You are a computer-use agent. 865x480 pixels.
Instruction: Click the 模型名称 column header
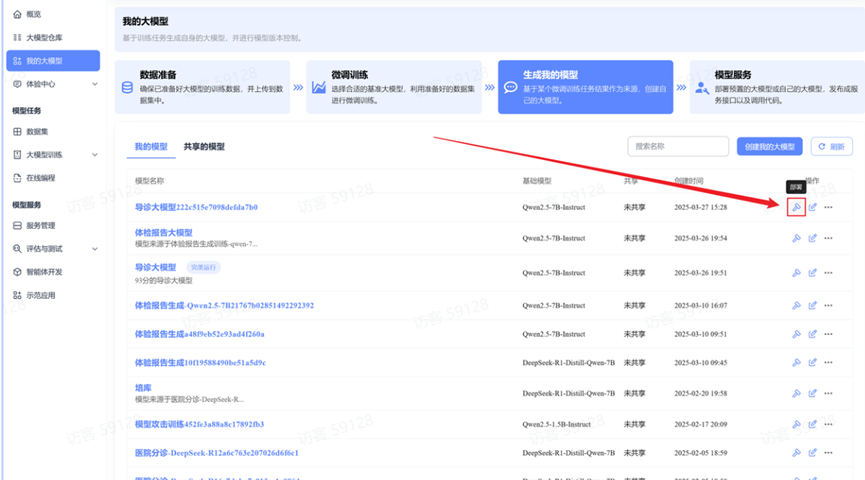pyautogui.click(x=149, y=181)
